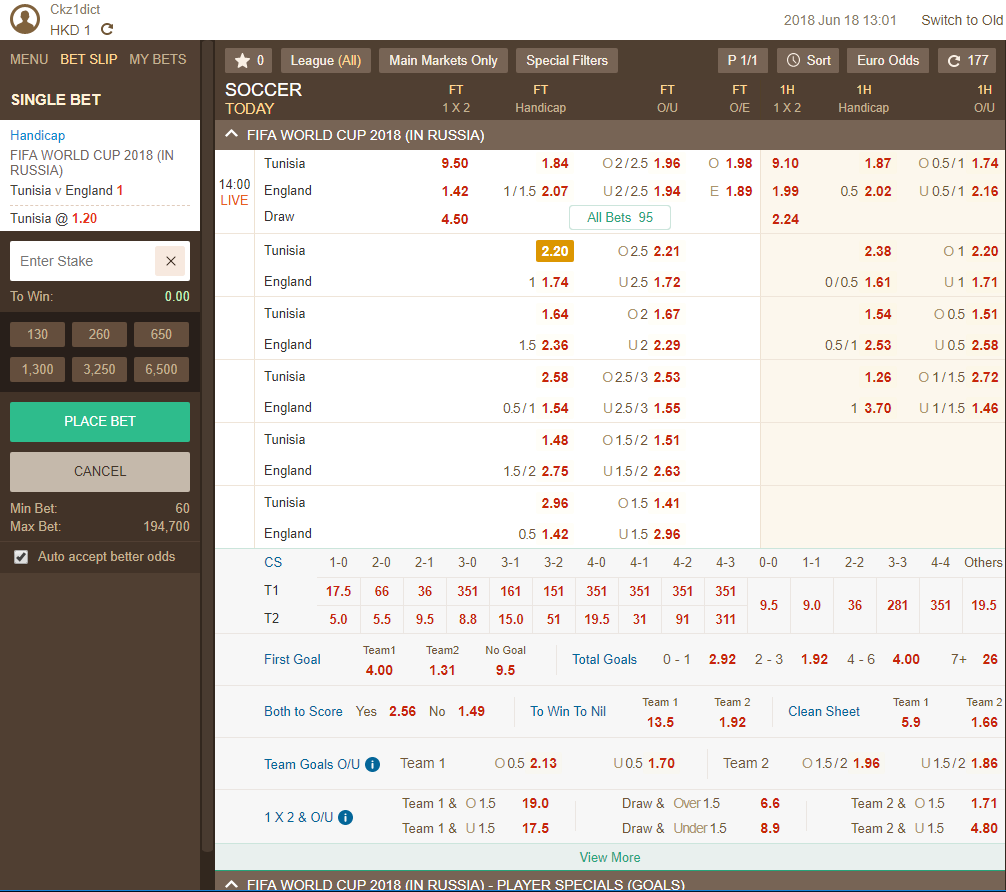The height and width of the screenshot is (892, 1006).
Task: Refresh the HKD balance with the reload icon
Action: coord(107,30)
